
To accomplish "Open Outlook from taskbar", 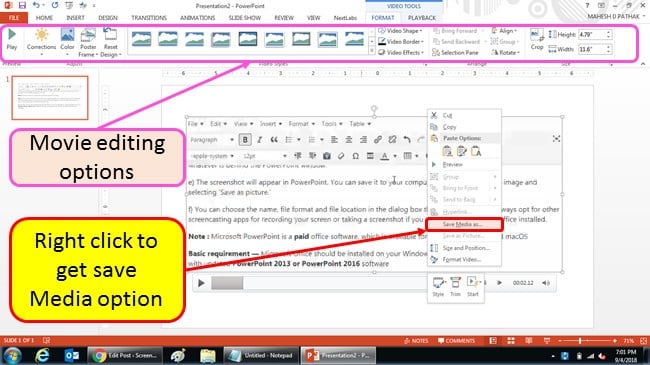I will tap(71, 356).
